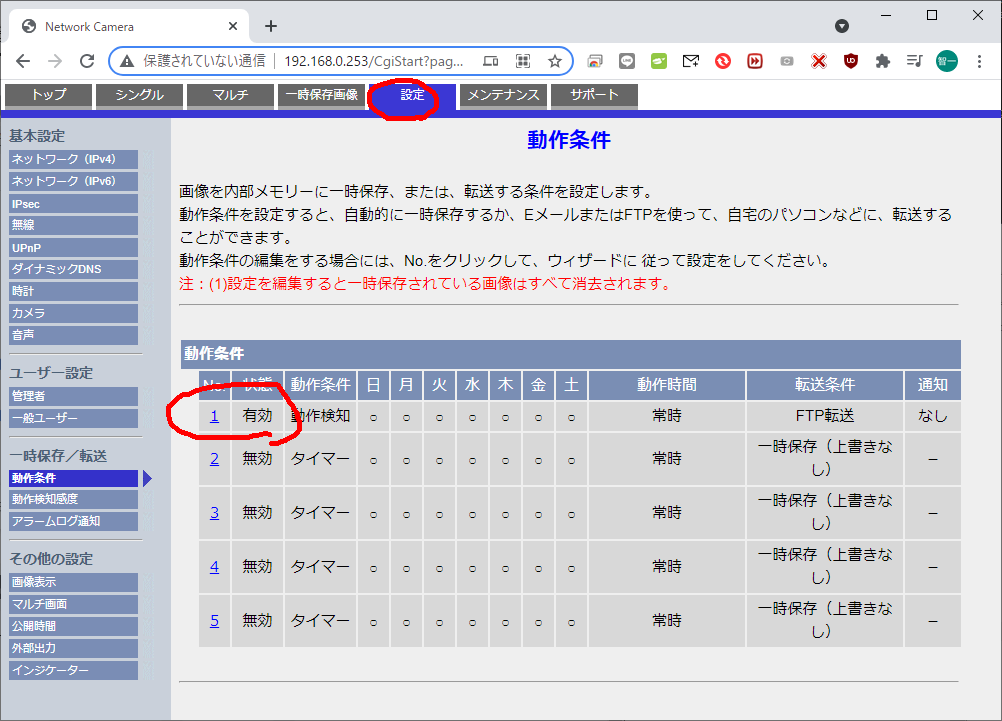
Task: Open the メンテナンス tab
Action: click(504, 96)
